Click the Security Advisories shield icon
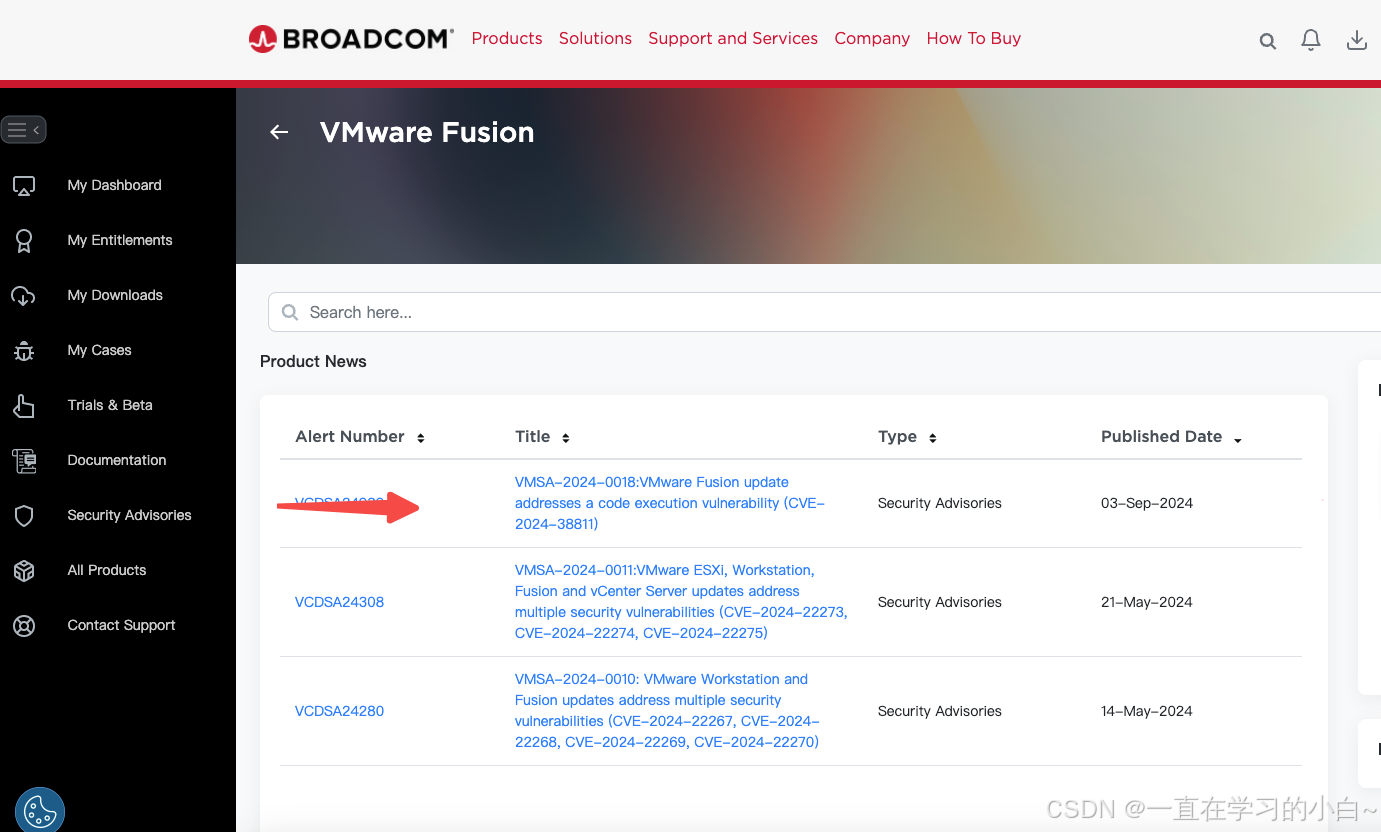 [24, 516]
